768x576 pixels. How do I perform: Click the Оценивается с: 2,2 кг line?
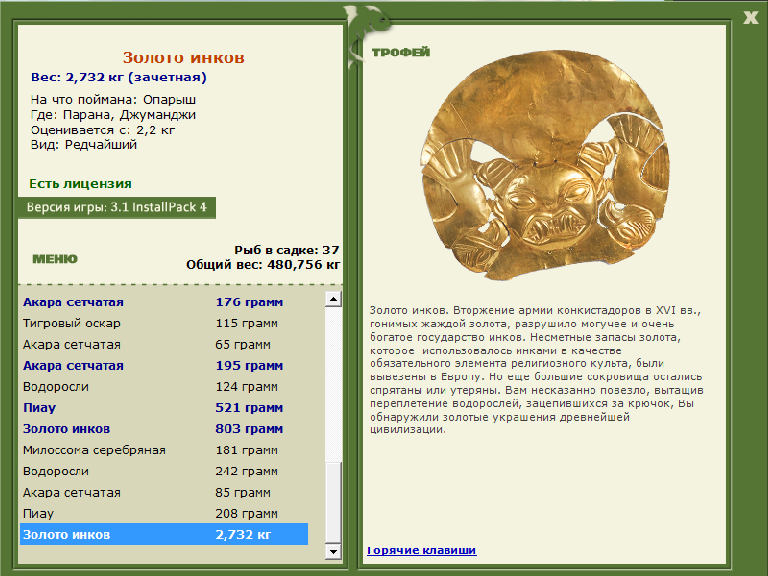pyautogui.click(x=103, y=130)
